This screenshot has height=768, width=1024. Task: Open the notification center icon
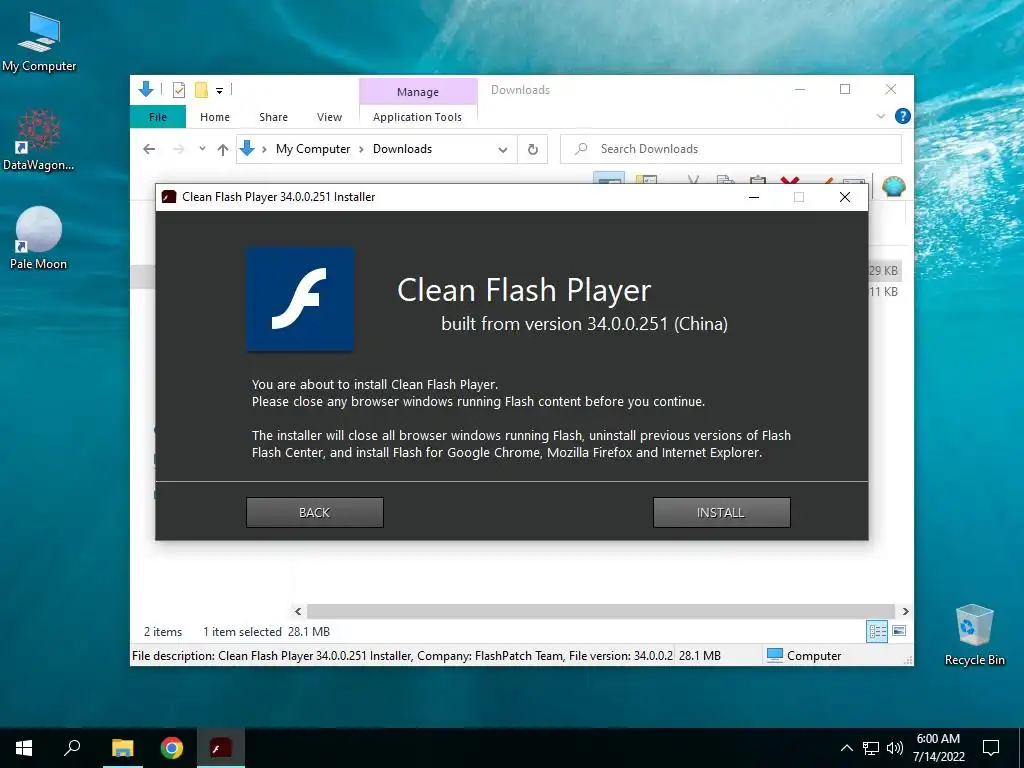[991, 748]
